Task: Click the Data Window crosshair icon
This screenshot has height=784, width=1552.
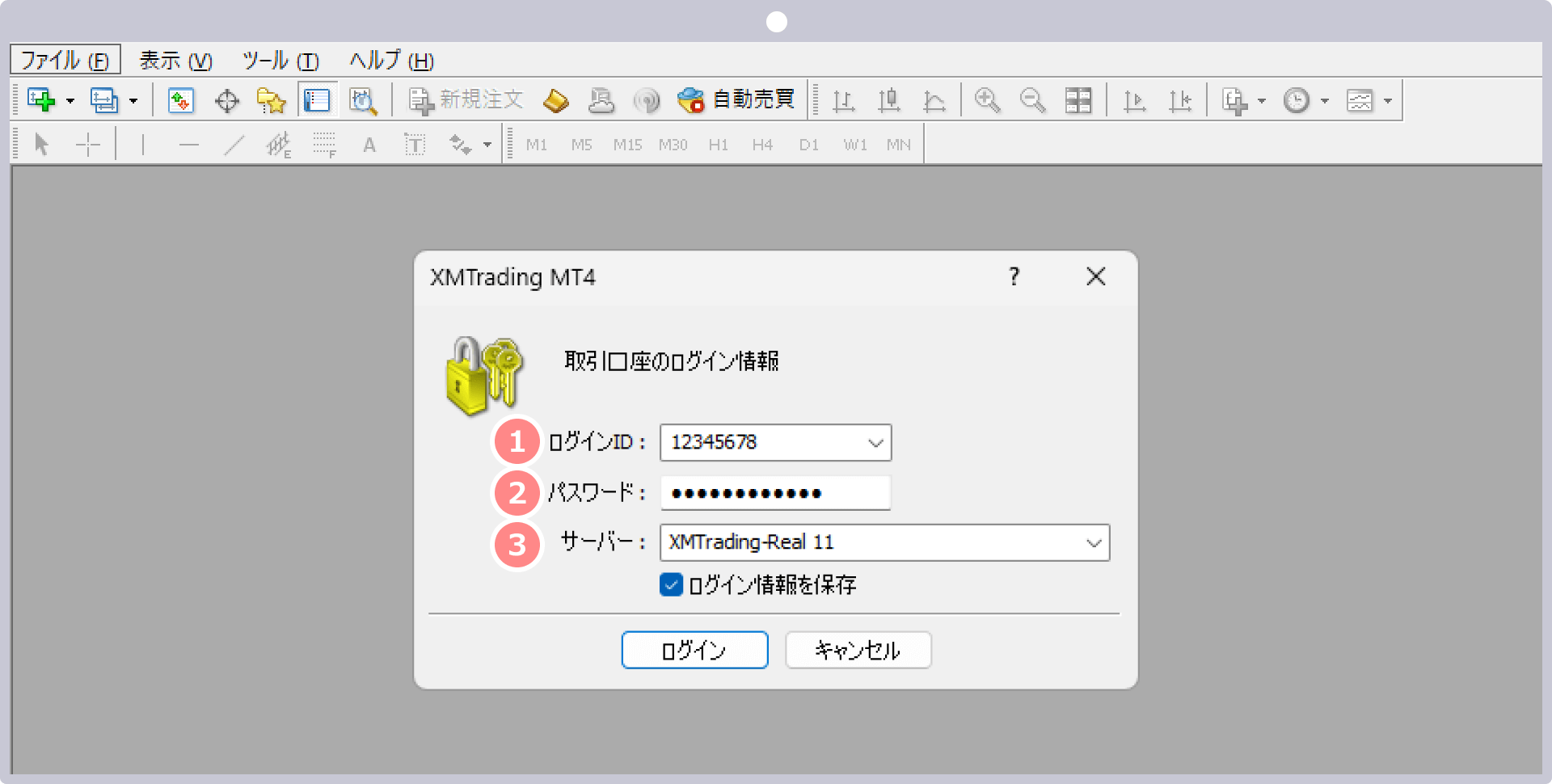Action: point(226,99)
